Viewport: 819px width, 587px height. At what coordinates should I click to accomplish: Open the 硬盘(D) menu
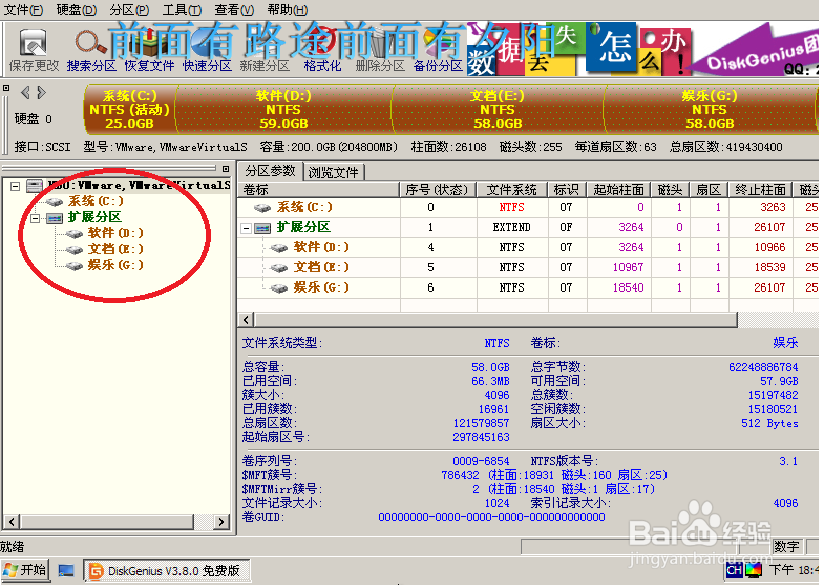pos(76,9)
